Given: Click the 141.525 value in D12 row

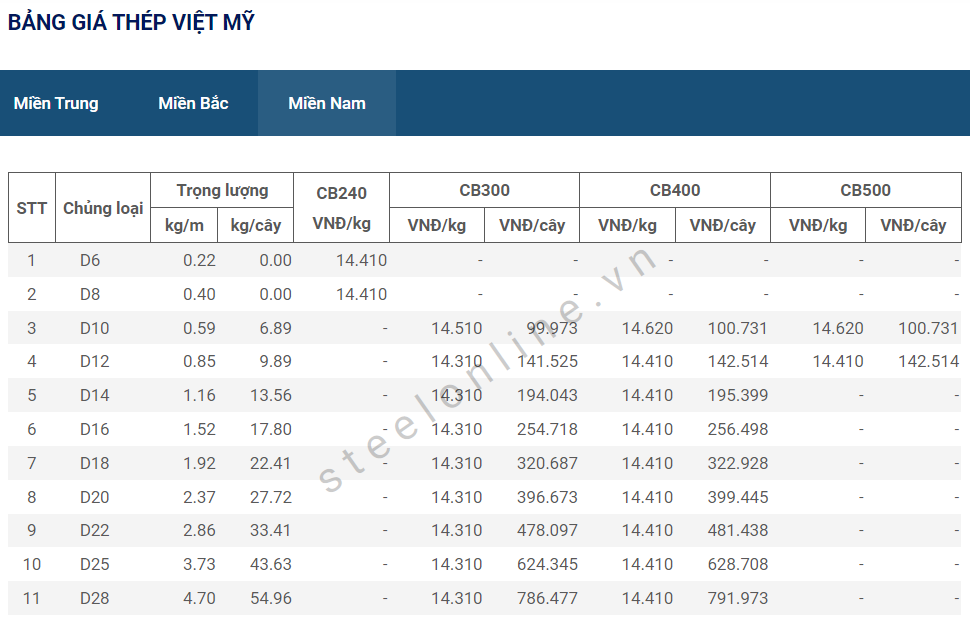Looking at the screenshot, I should pyautogui.click(x=547, y=361).
